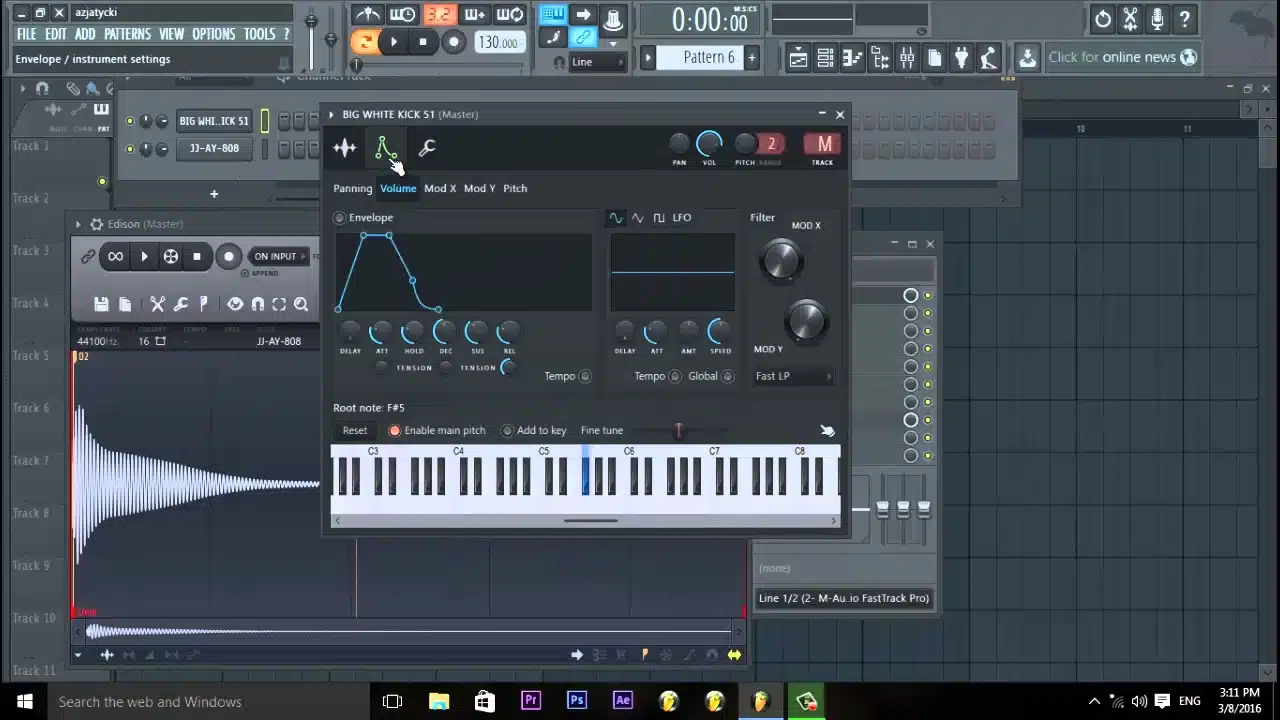Open the PATTERNS menu
Viewport: 1280px width, 720px height.
(127, 34)
